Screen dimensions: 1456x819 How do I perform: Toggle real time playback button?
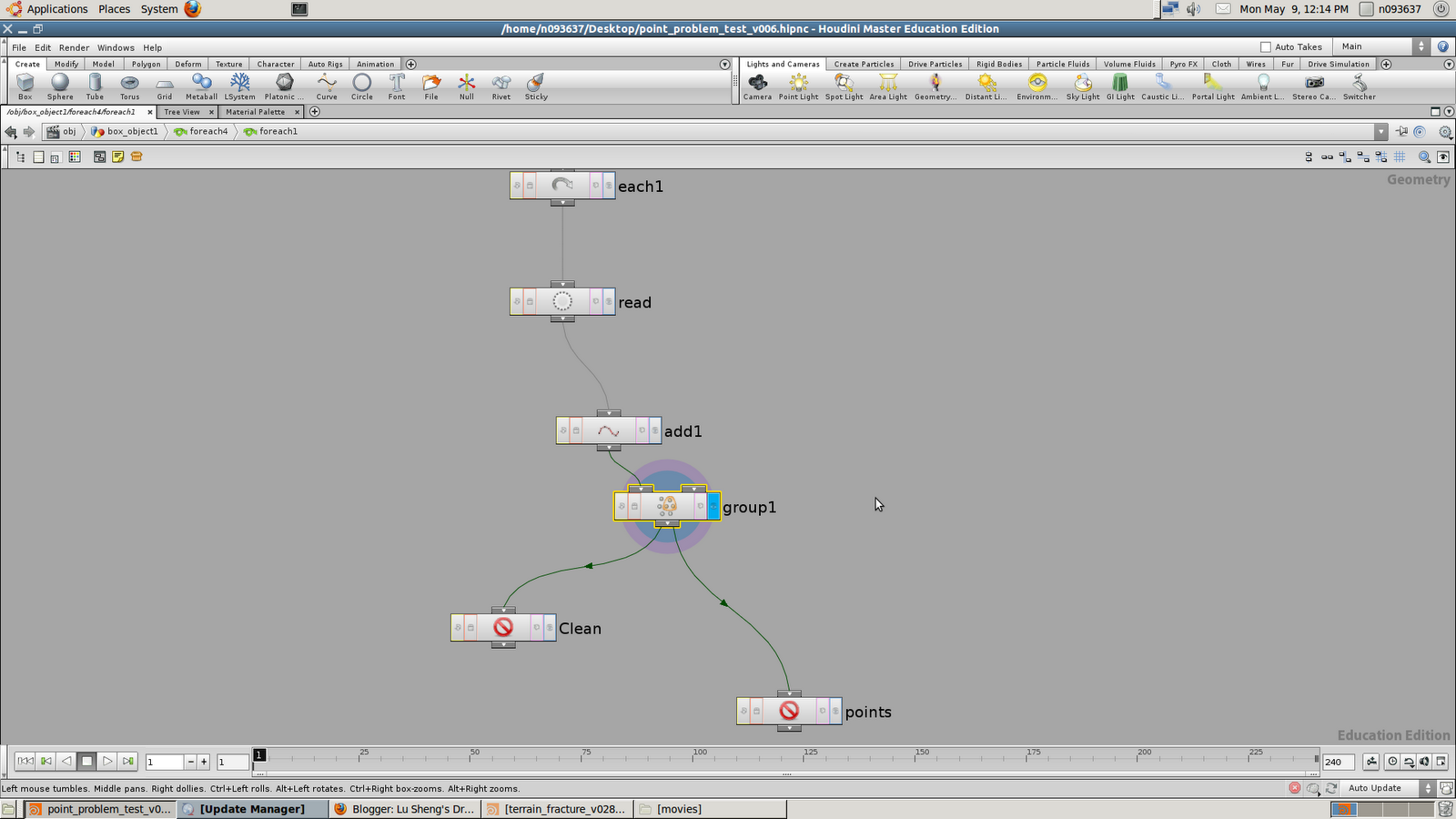[1392, 762]
